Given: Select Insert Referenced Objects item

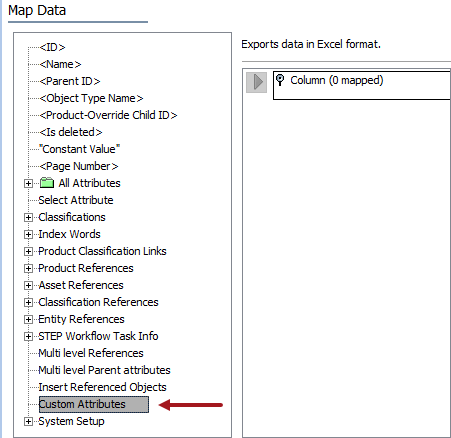Looking at the screenshot, I should (x=102, y=387).
